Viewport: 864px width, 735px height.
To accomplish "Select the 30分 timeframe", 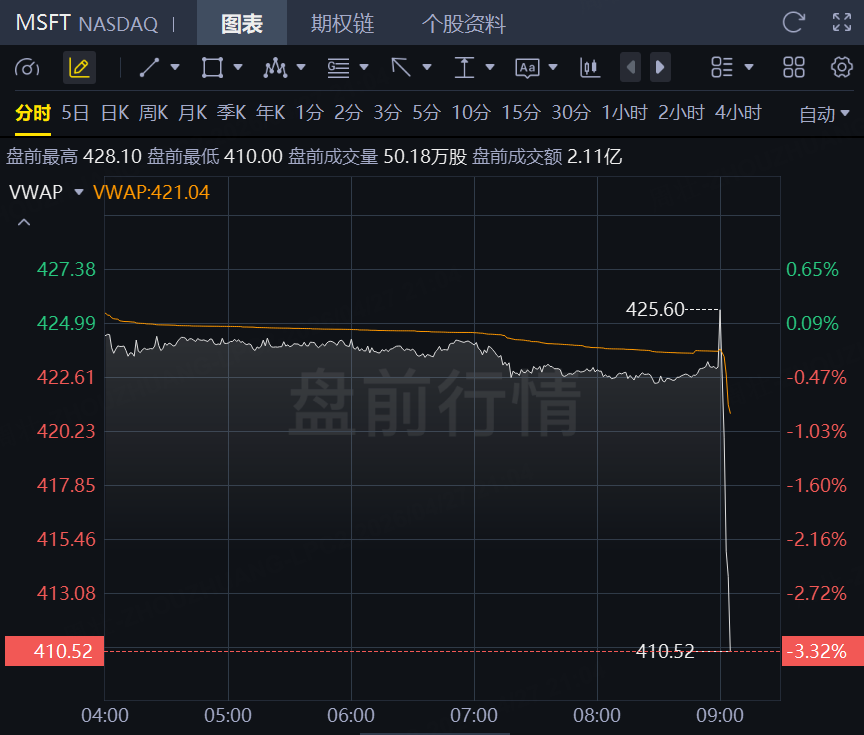I will coord(571,113).
